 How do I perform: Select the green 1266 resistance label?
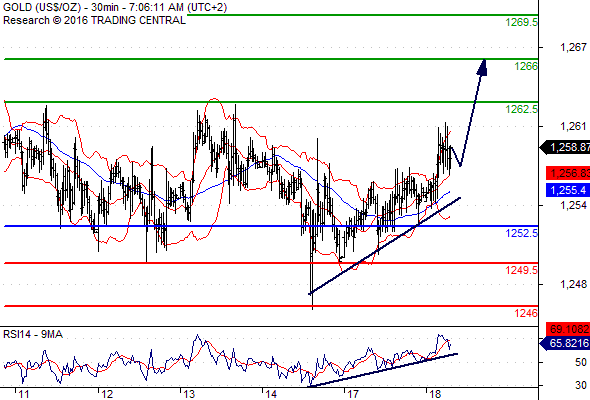pyautogui.click(x=526, y=66)
